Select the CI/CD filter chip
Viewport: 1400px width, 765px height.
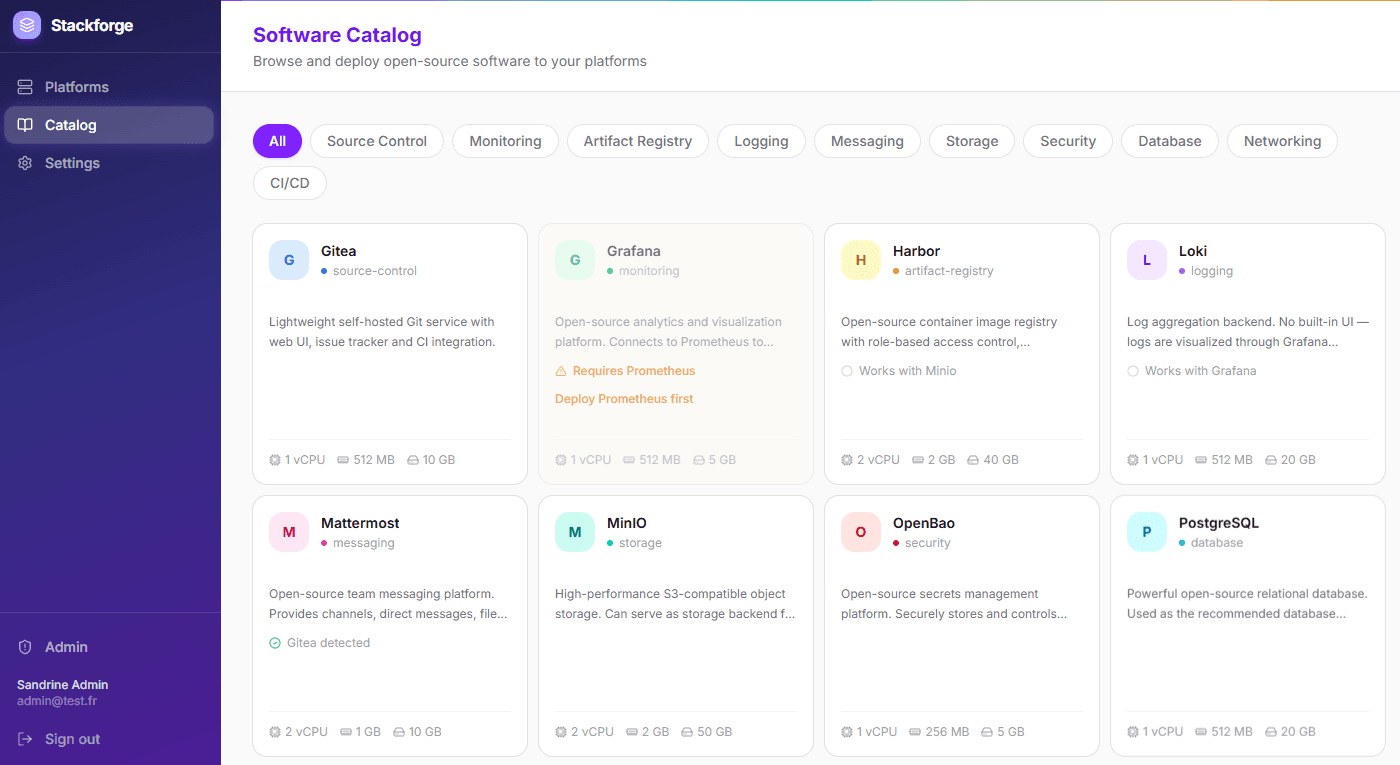pos(290,183)
